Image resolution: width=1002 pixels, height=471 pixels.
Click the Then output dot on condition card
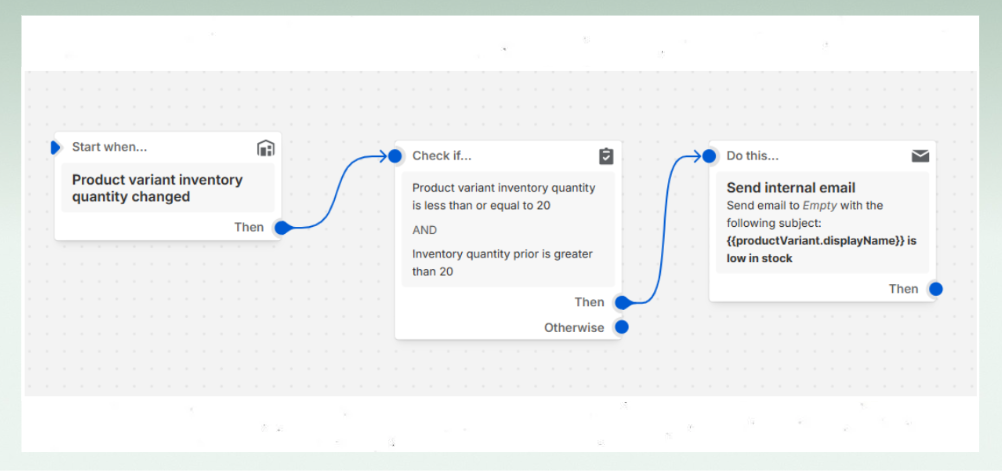(622, 302)
